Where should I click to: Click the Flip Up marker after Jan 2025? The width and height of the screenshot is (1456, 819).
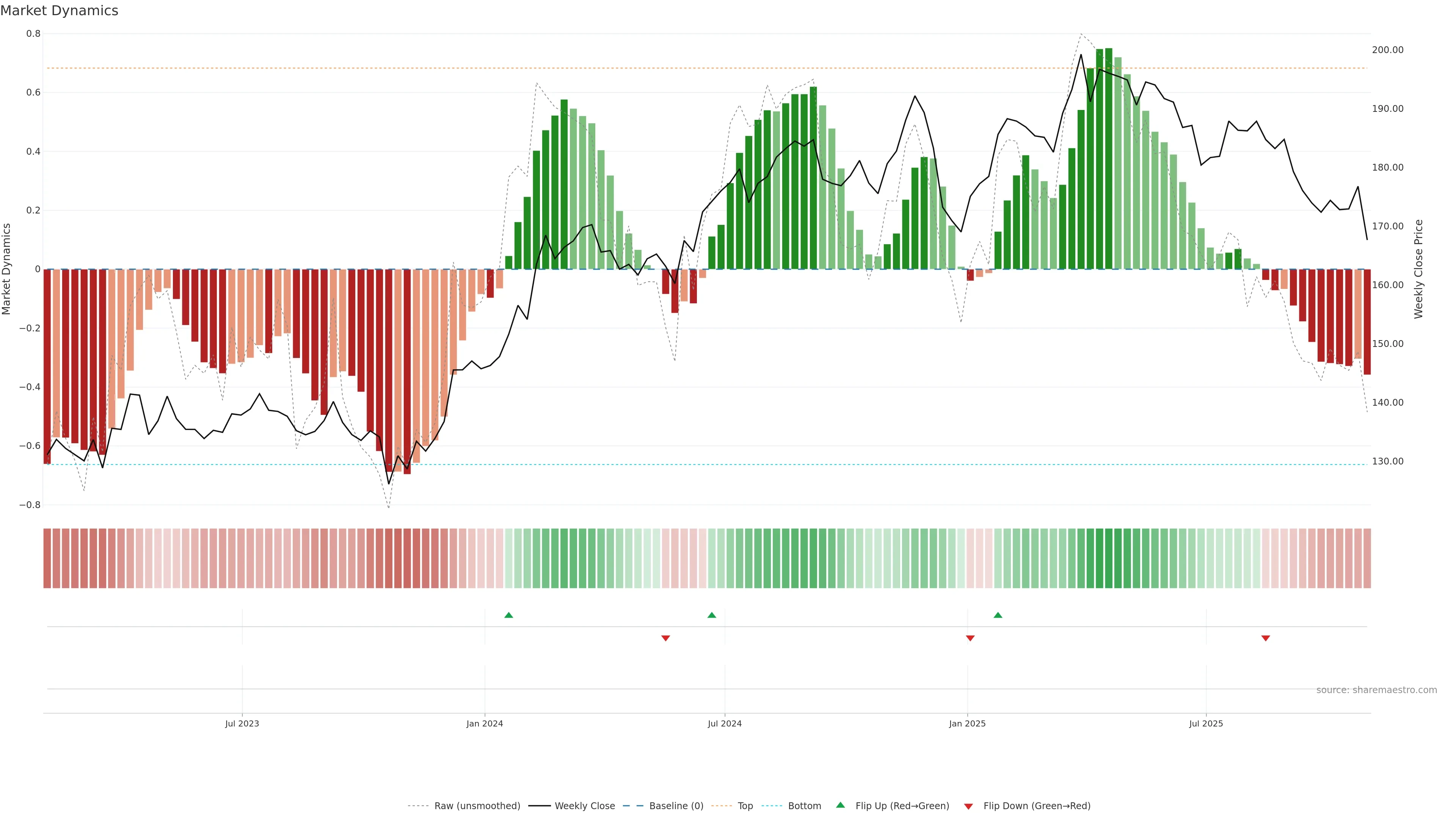[998, 615]
